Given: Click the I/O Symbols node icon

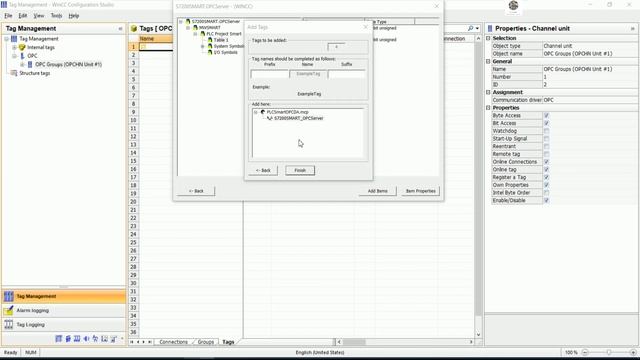Looking at the screenshot, I should 210,52.
